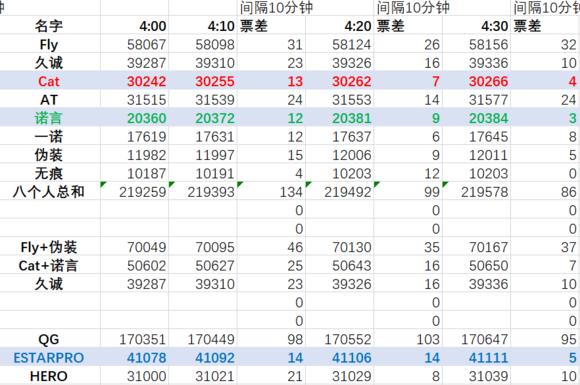Select the QG name cell
The height and width of the screenshot is (385, 580).
point(49,339)
